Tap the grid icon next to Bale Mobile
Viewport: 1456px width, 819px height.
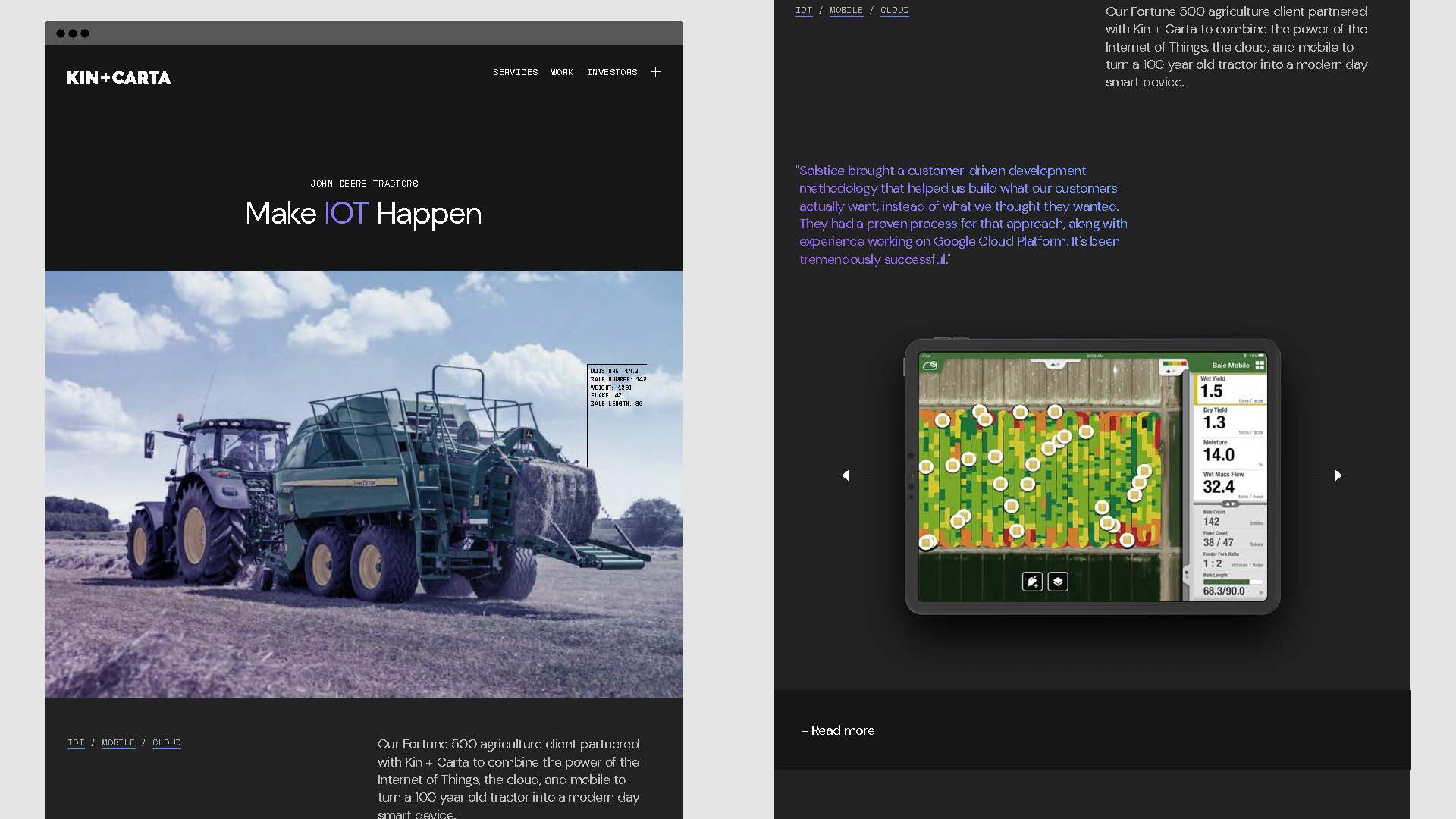(1260, 365)
